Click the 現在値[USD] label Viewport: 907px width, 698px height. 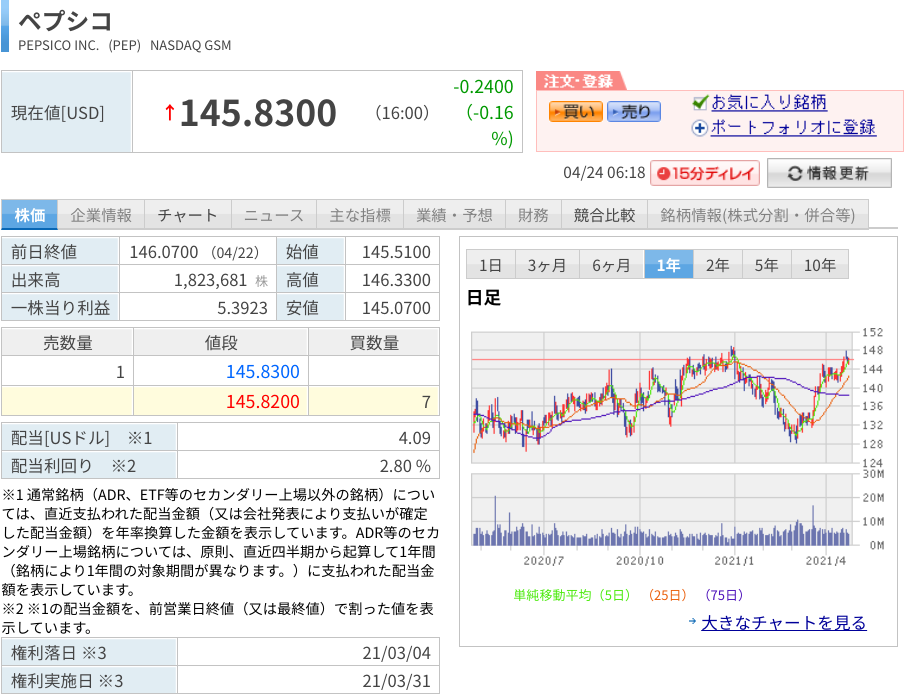click(x=58, y=113)
